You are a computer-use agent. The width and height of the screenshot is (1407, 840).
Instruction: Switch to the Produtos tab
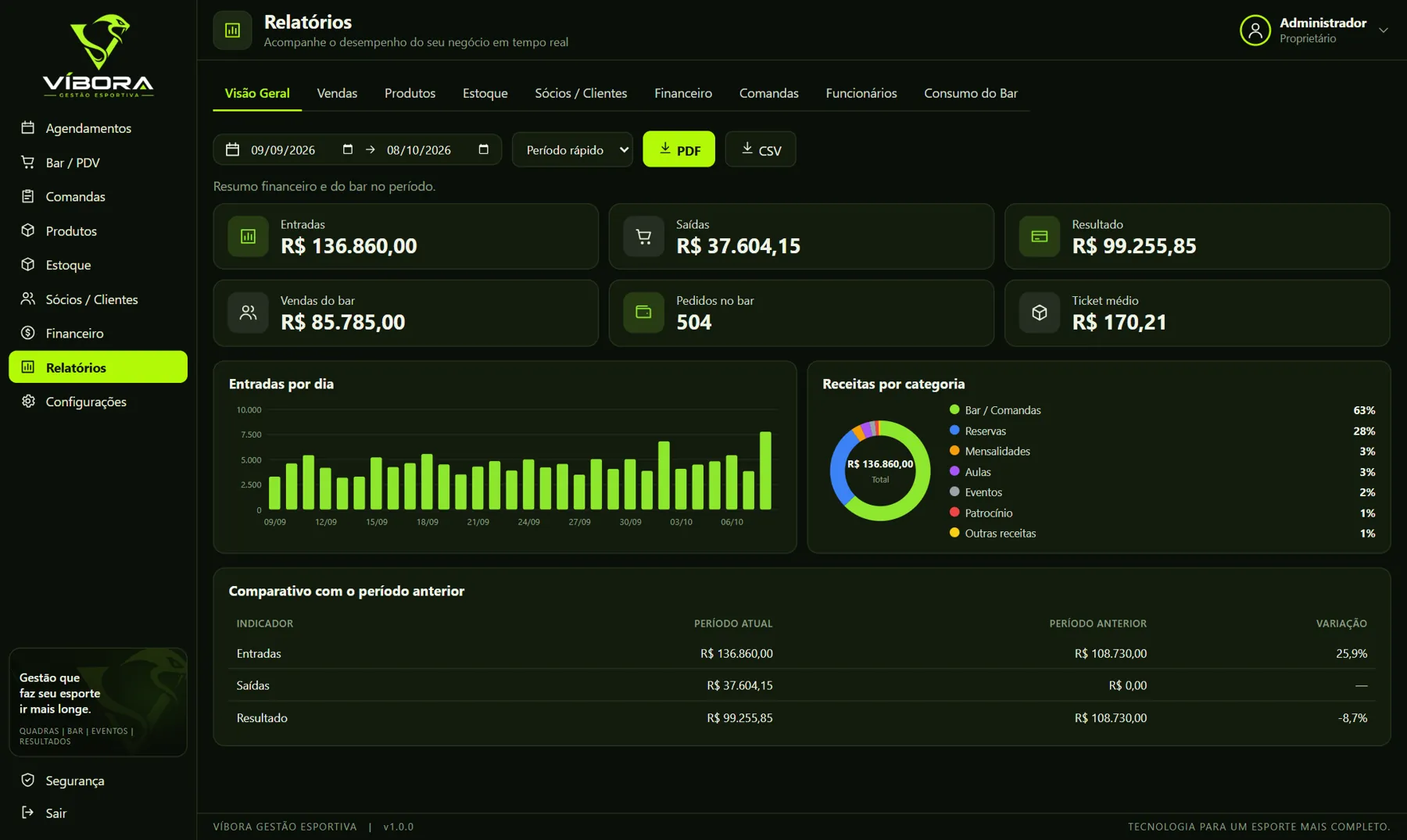click(x=410, y=93)
